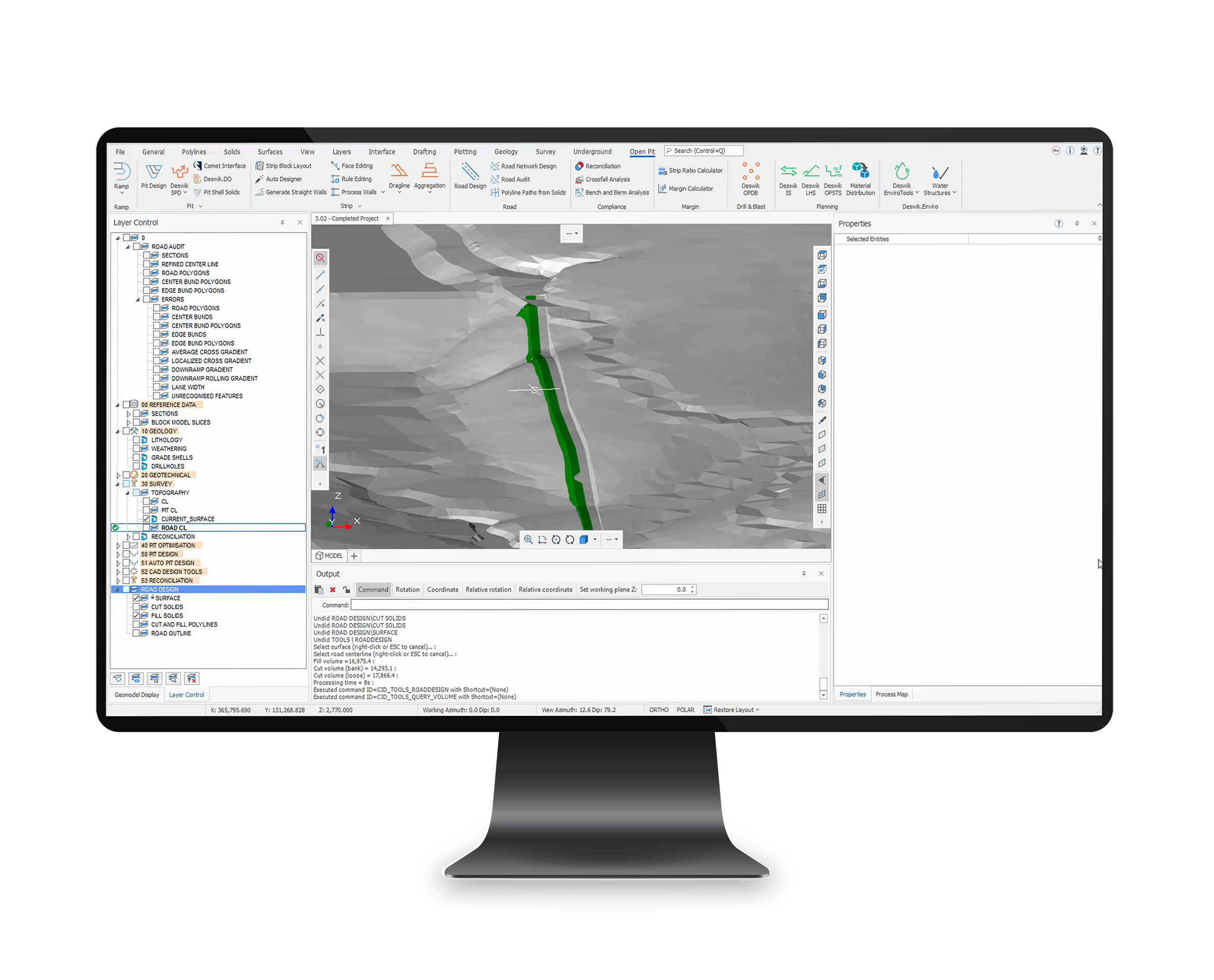Select the Coordinate output mode button
The image size is (1214, 980).
coord(443,590)
